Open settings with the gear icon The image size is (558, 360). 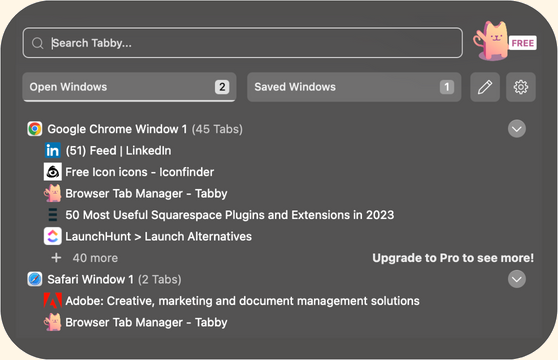tap(521, 87)
